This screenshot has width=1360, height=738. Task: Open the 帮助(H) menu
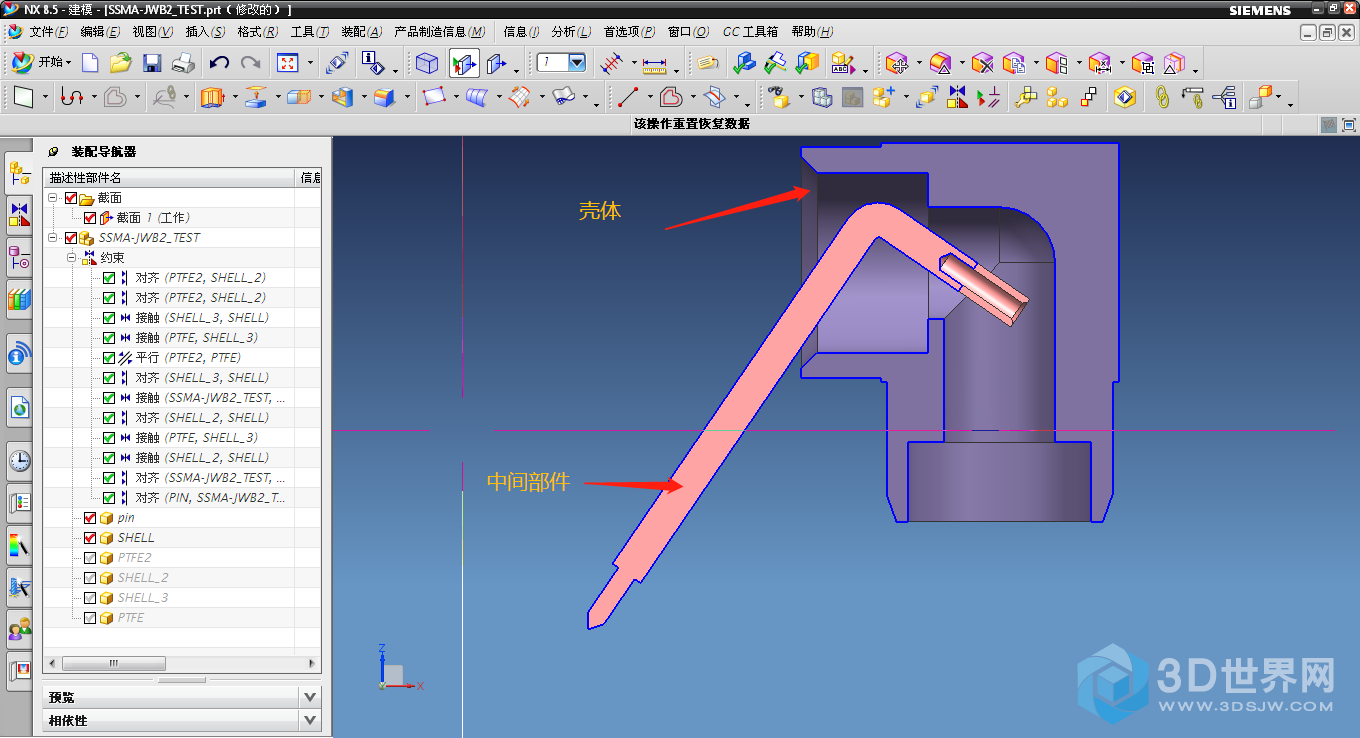(x=812, y=32)
